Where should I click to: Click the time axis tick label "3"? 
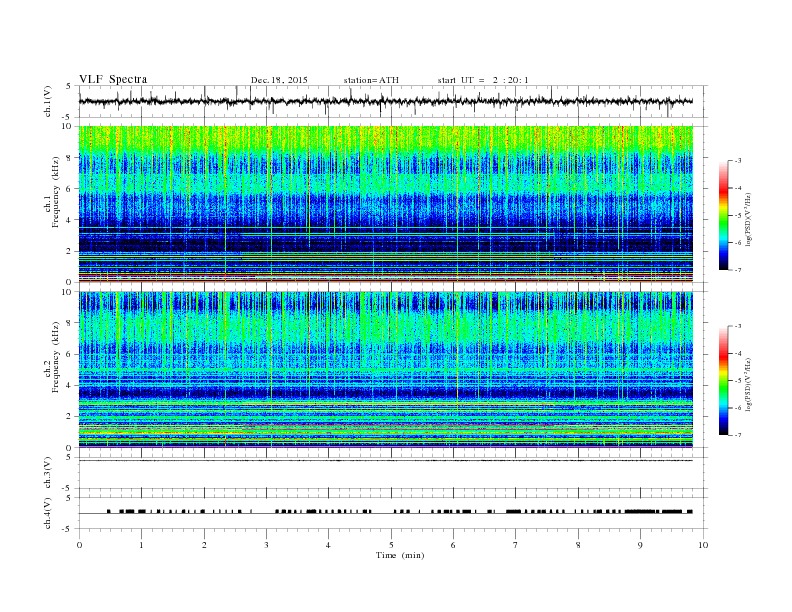[266, 545]
